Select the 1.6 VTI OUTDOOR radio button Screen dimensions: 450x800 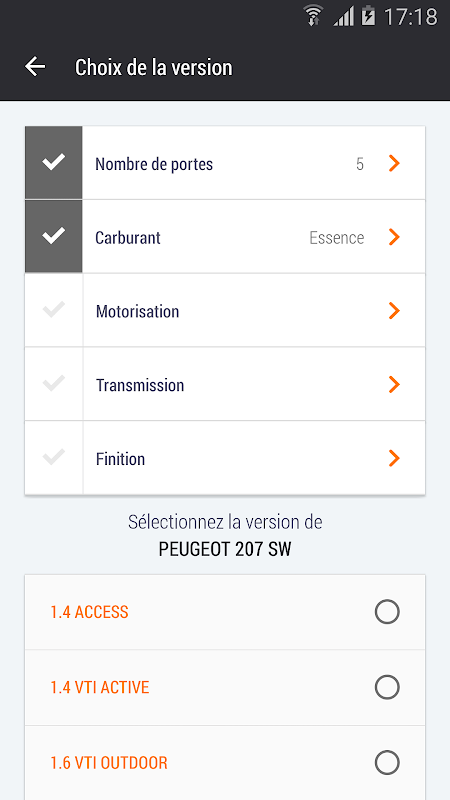pos(387,763)
